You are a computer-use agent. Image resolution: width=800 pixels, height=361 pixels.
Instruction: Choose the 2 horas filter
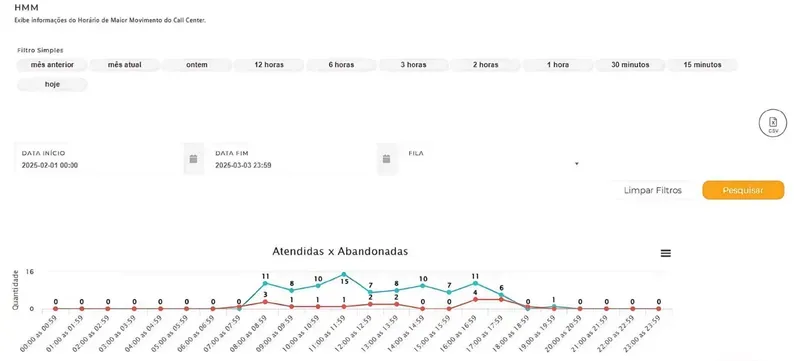coord(485,65)
